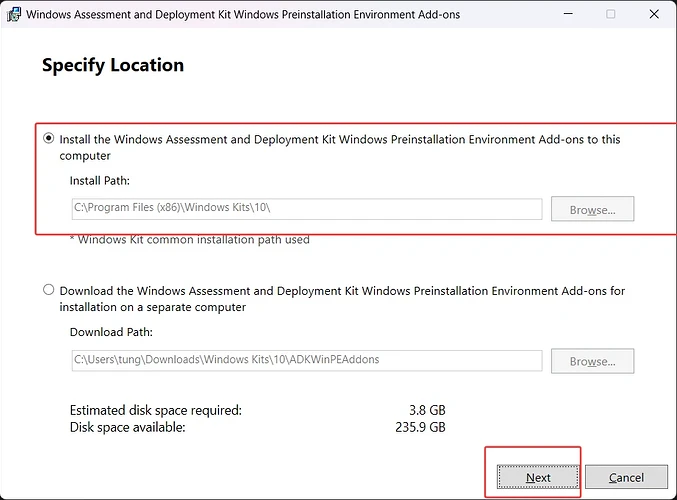The width and height of the screenshot is (677, 500).
Task: Click the Download Path text field
Action: (x=306, y=360)
